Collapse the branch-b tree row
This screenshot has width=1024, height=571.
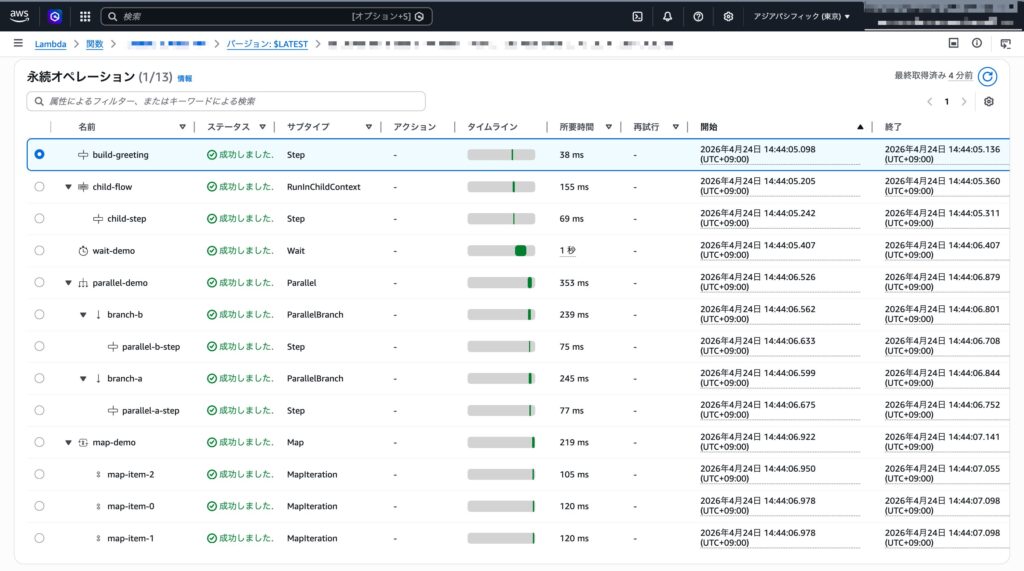pos(83,315)
